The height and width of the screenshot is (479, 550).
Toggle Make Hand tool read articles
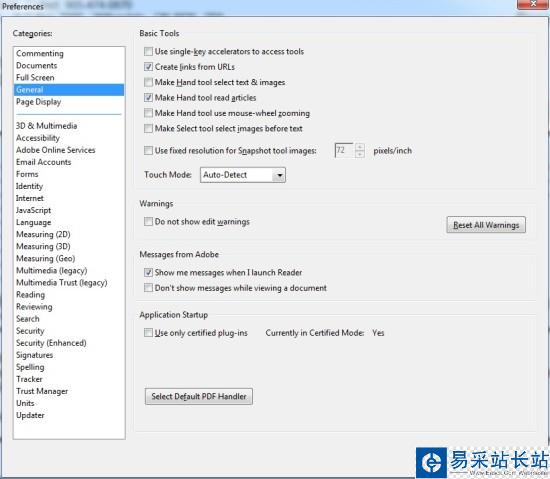click(148, 97)
